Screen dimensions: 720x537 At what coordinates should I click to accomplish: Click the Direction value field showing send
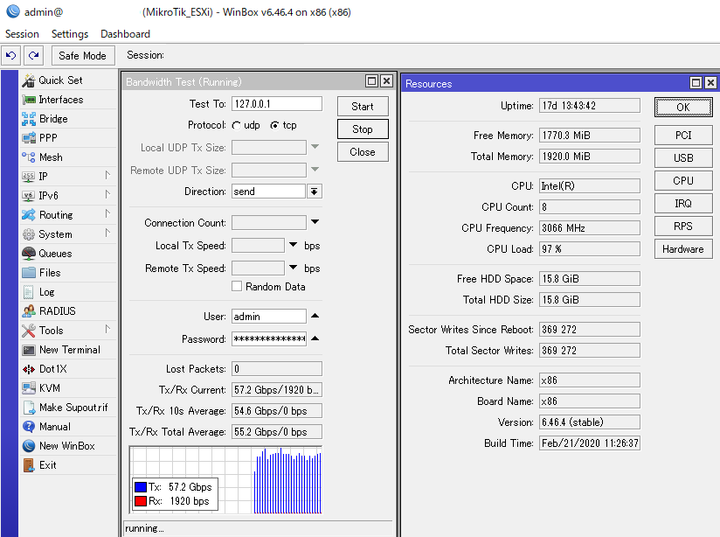click(x=269, y=192)
